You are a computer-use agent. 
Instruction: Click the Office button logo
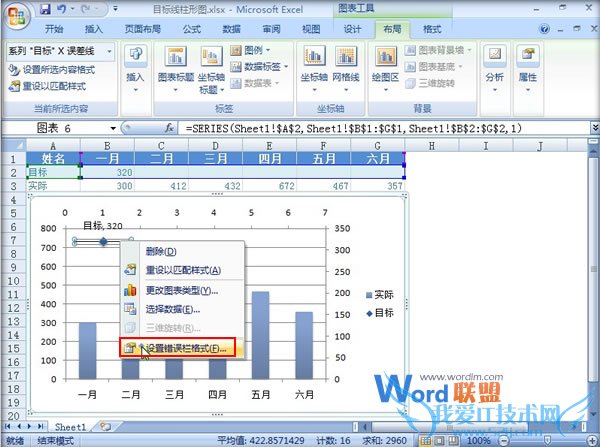tap(17, 15)
